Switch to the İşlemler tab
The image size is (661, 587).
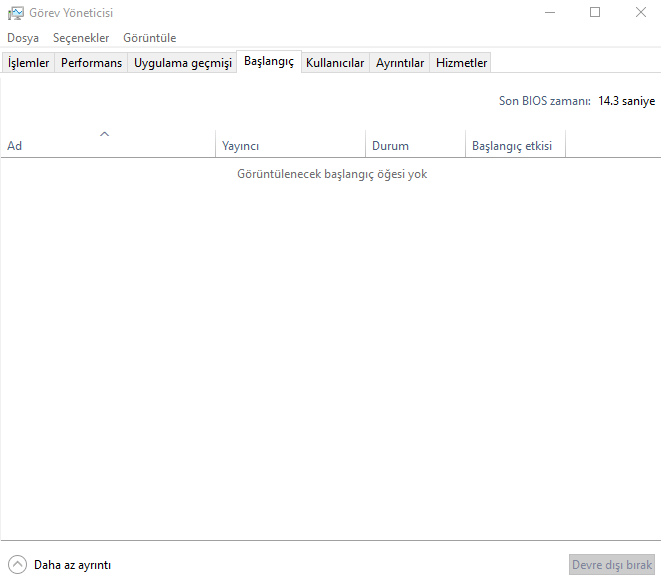pyautogui.click(x=28, y=63)
